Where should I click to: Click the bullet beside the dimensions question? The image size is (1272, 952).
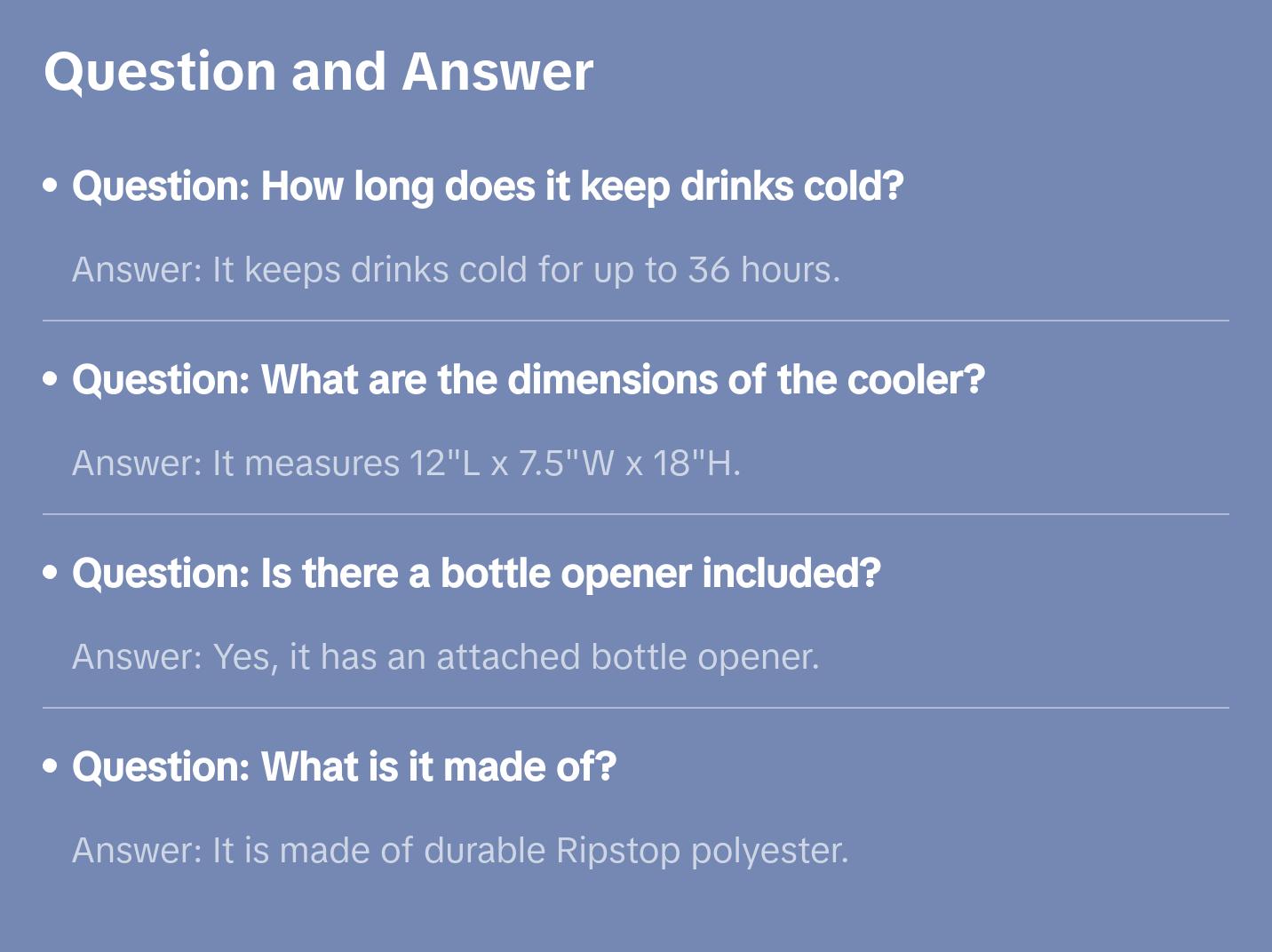(x=51, y=379)
